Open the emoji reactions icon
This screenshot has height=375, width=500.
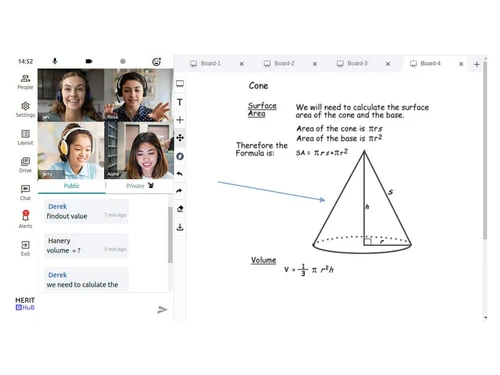[x=156, y=61]
